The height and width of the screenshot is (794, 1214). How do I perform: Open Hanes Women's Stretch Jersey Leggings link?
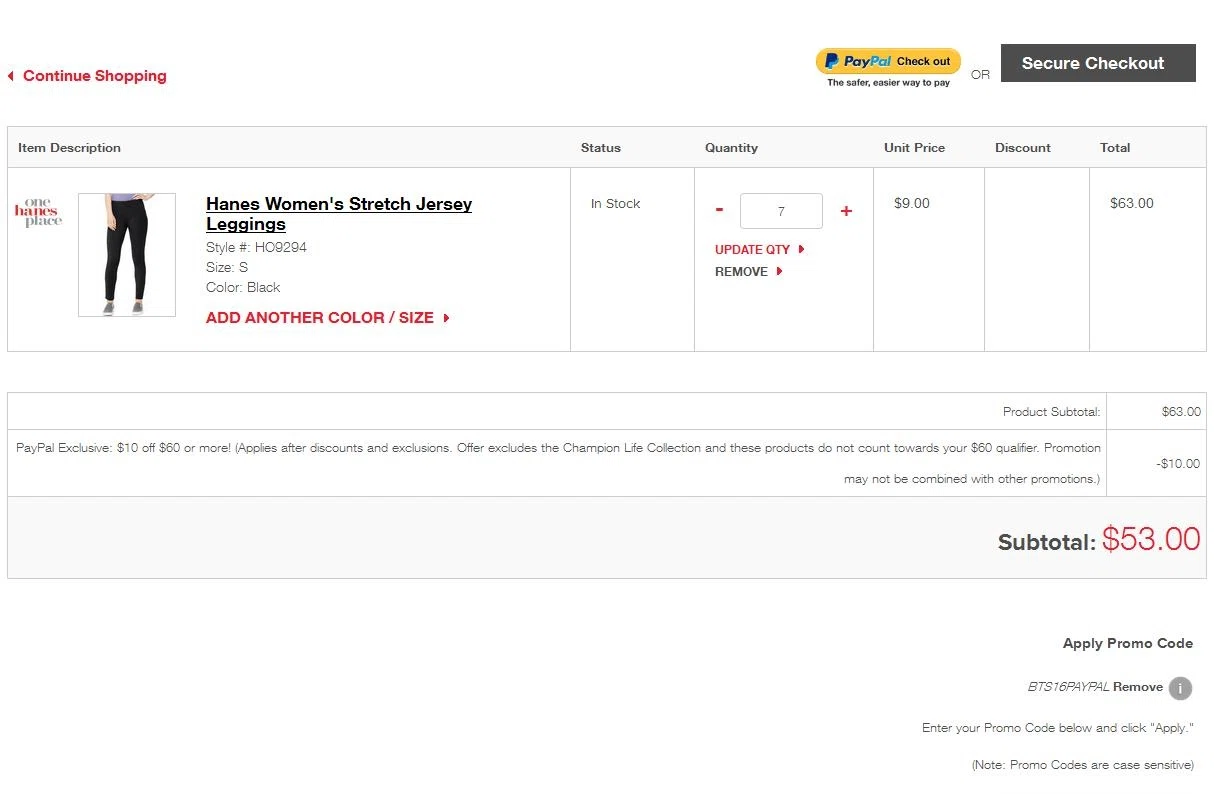point(339,214)
